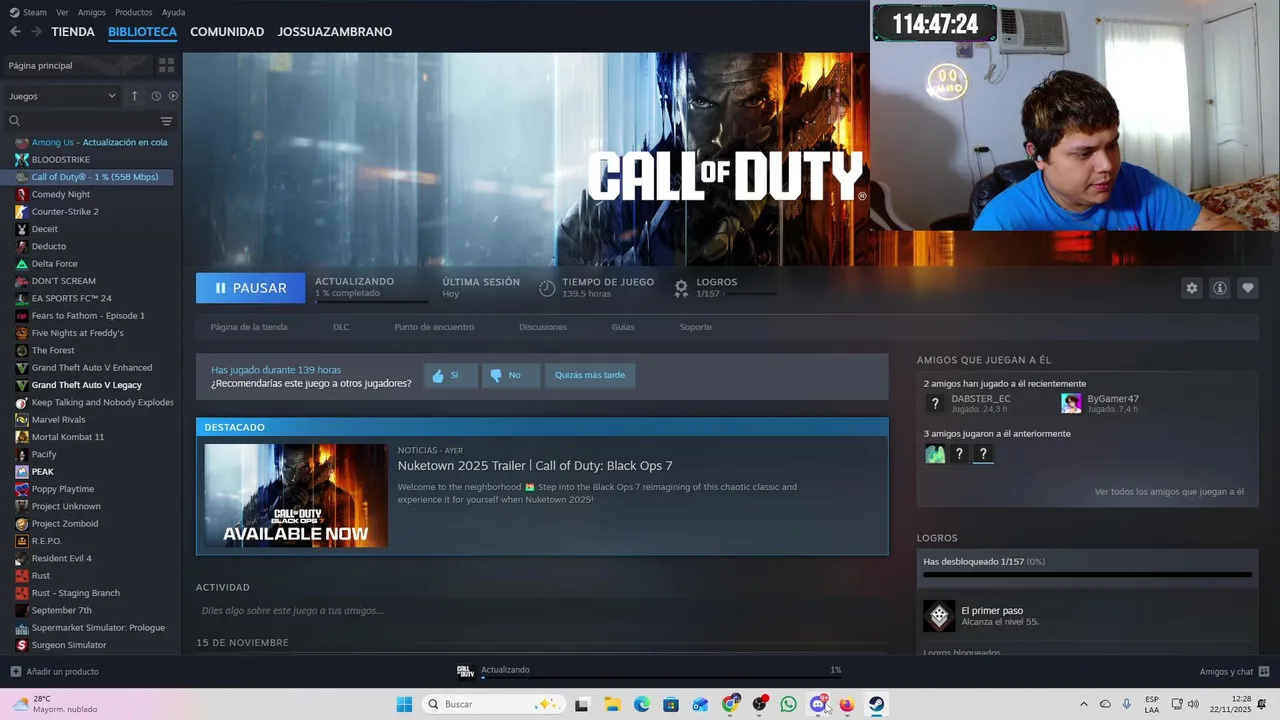1280x720 pixels.
Task: Add Call of Duty to favorites heart
Action: click(1247, 288)
